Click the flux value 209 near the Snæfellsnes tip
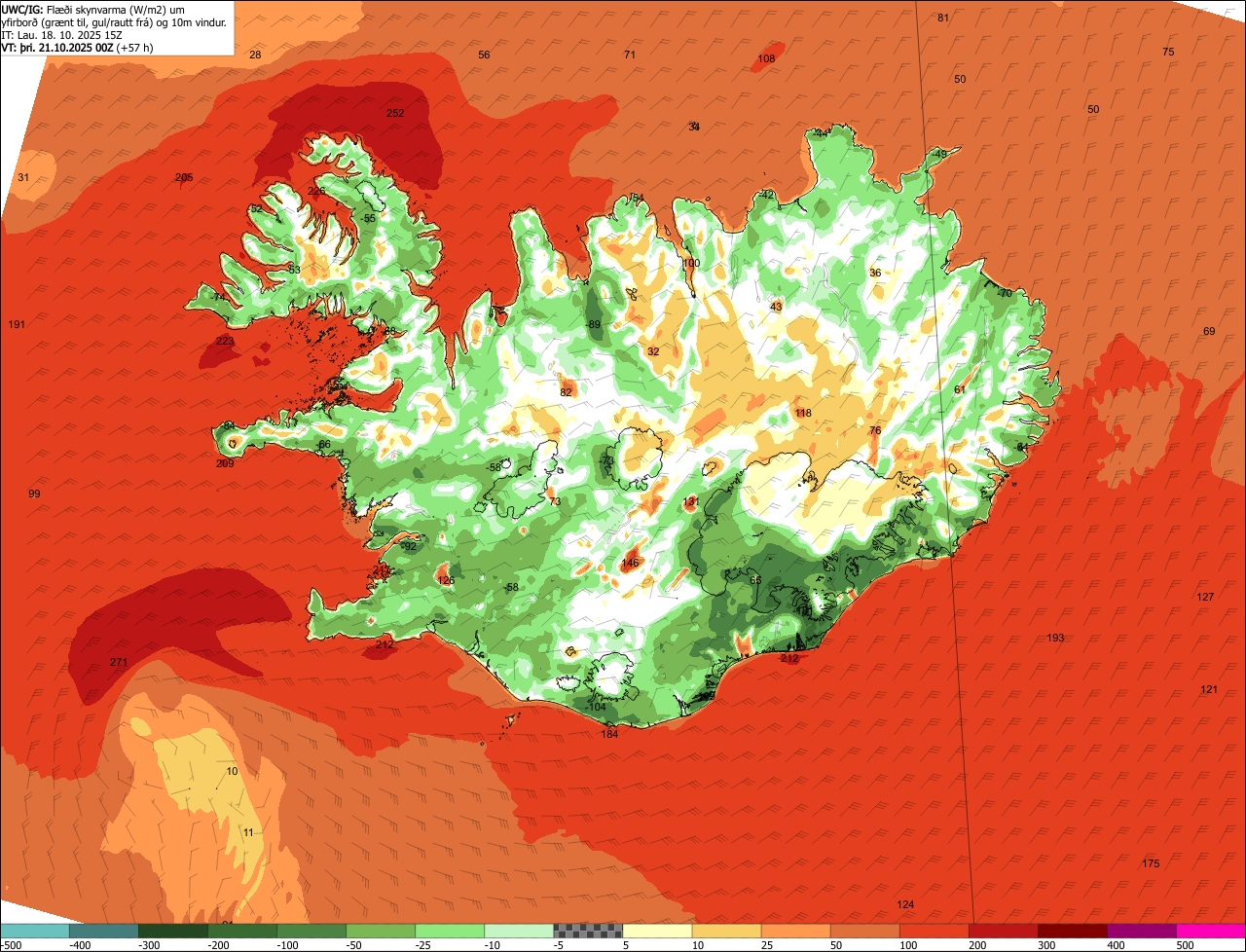1246x952 pixels. [225, 463]
